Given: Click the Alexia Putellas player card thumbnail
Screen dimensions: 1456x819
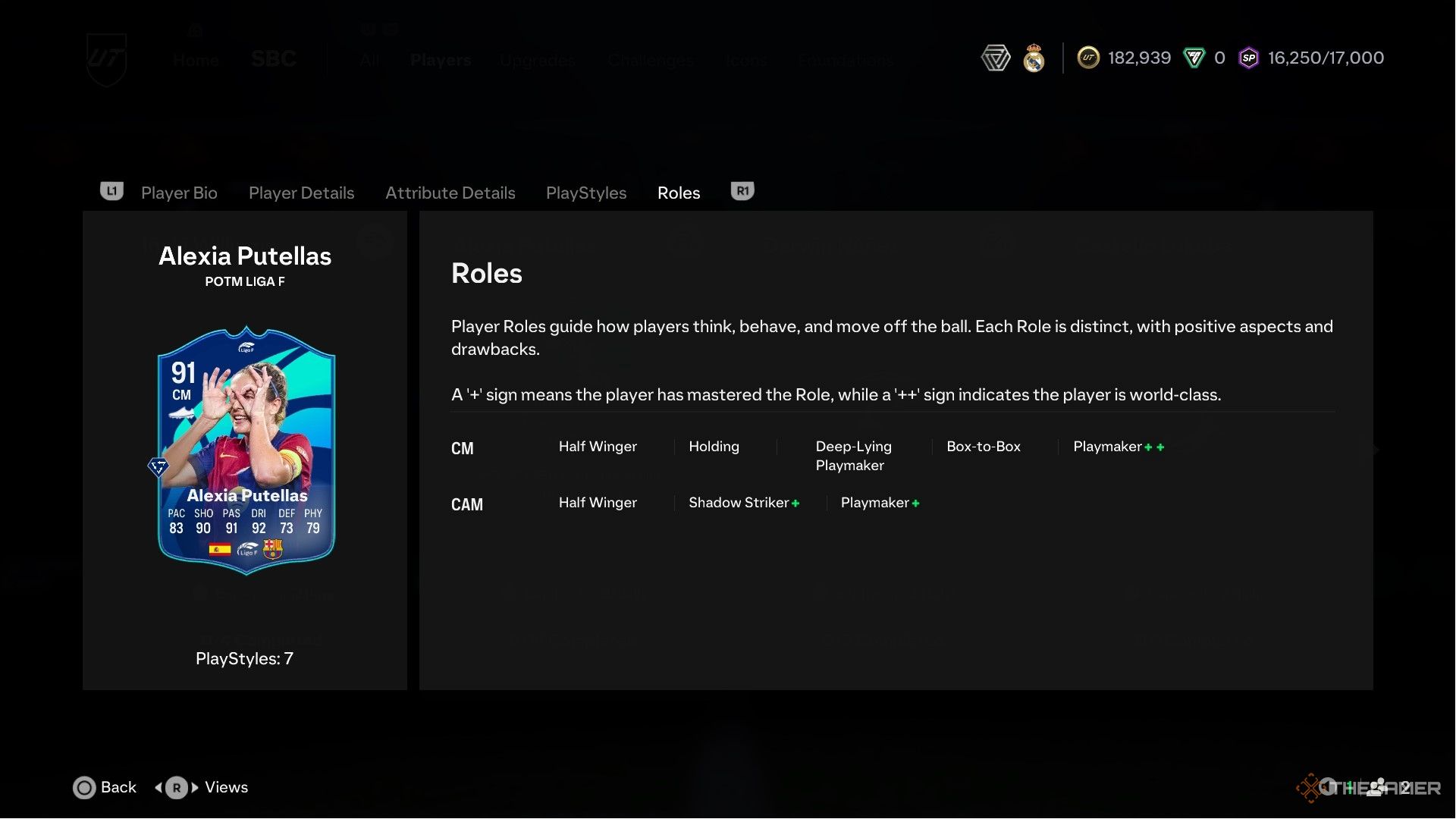Looking at the screenshot, I should point(245,449).
